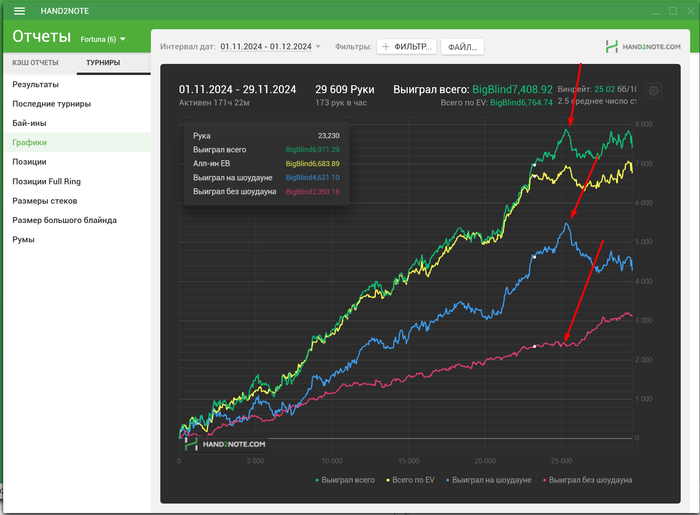This screenshot has height=515, width=700.
Task: Toggle Выиграл всего legend series
Action: pos(345,480)
